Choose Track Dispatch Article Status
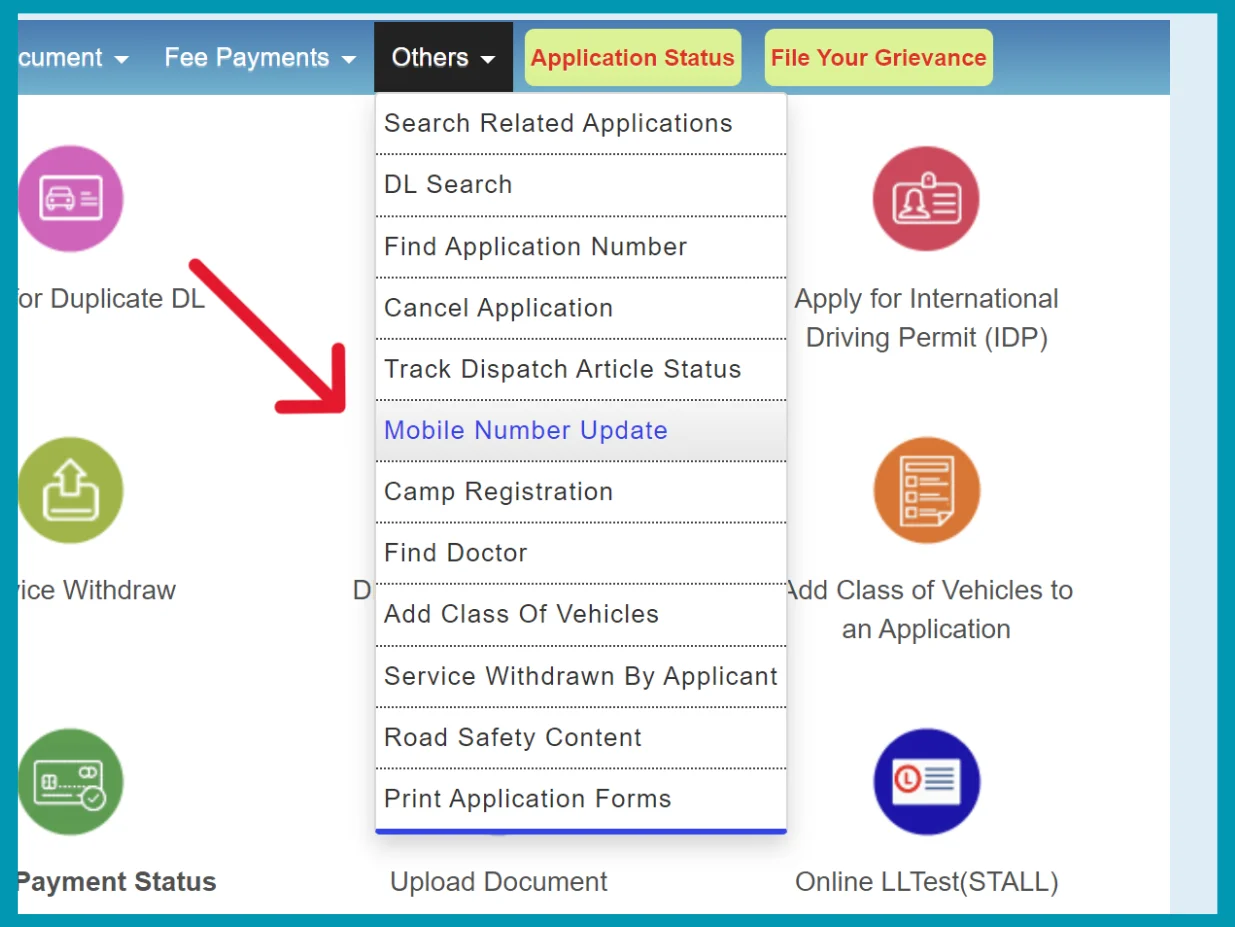 pos(562,369)
